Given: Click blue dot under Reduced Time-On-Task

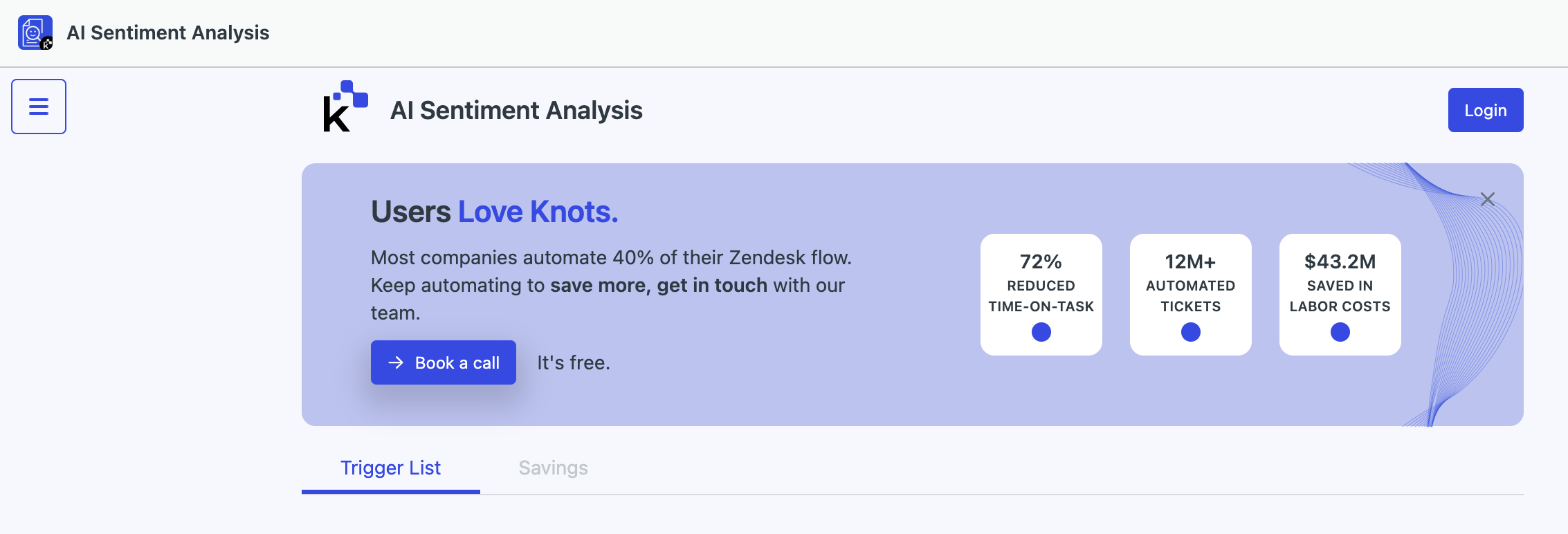Looking at the screenshot, I should pos(1041,333).
